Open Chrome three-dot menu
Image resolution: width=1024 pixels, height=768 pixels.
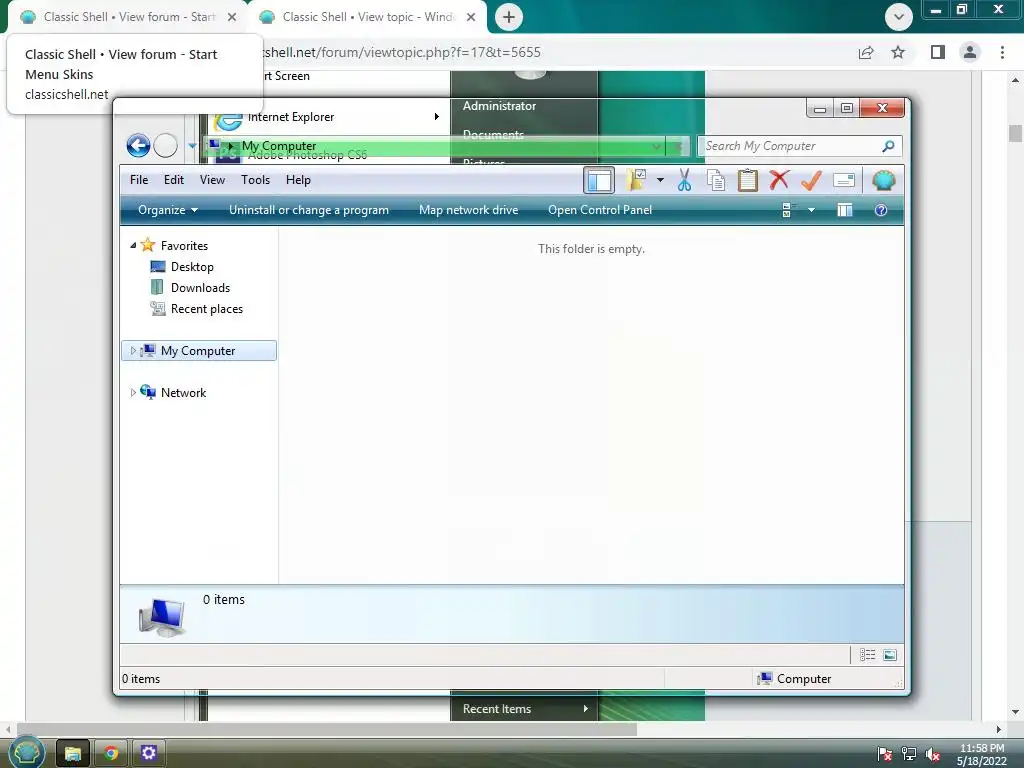(1002, 52)
